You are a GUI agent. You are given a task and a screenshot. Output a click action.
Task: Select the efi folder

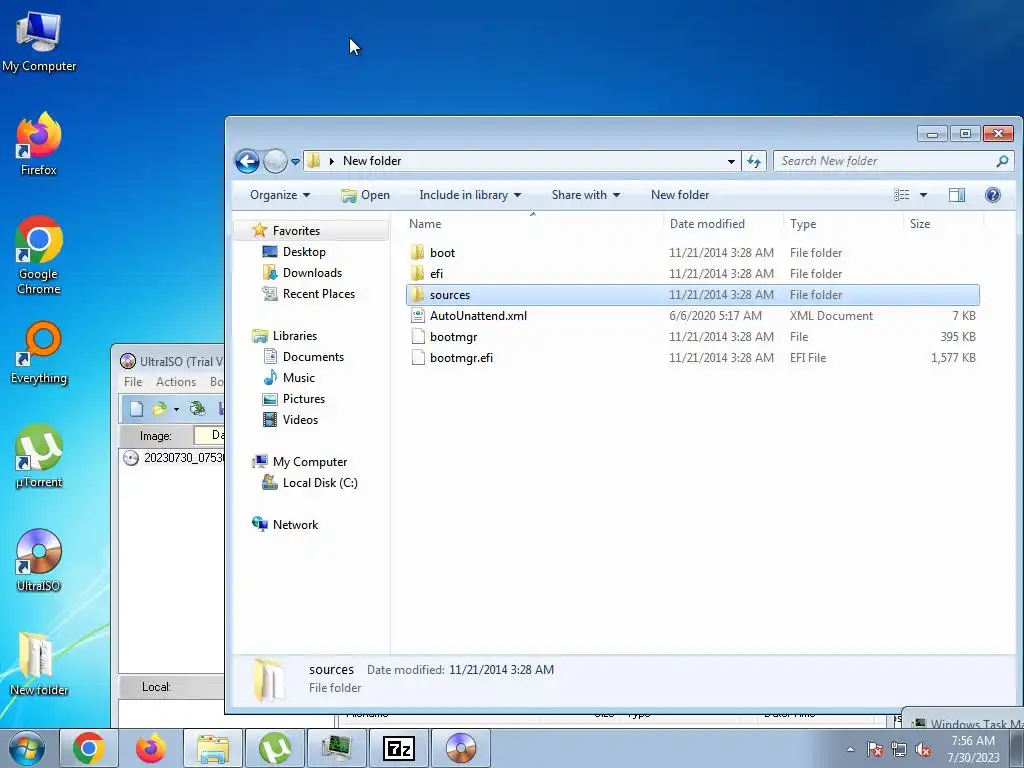[x=692, y=274]
